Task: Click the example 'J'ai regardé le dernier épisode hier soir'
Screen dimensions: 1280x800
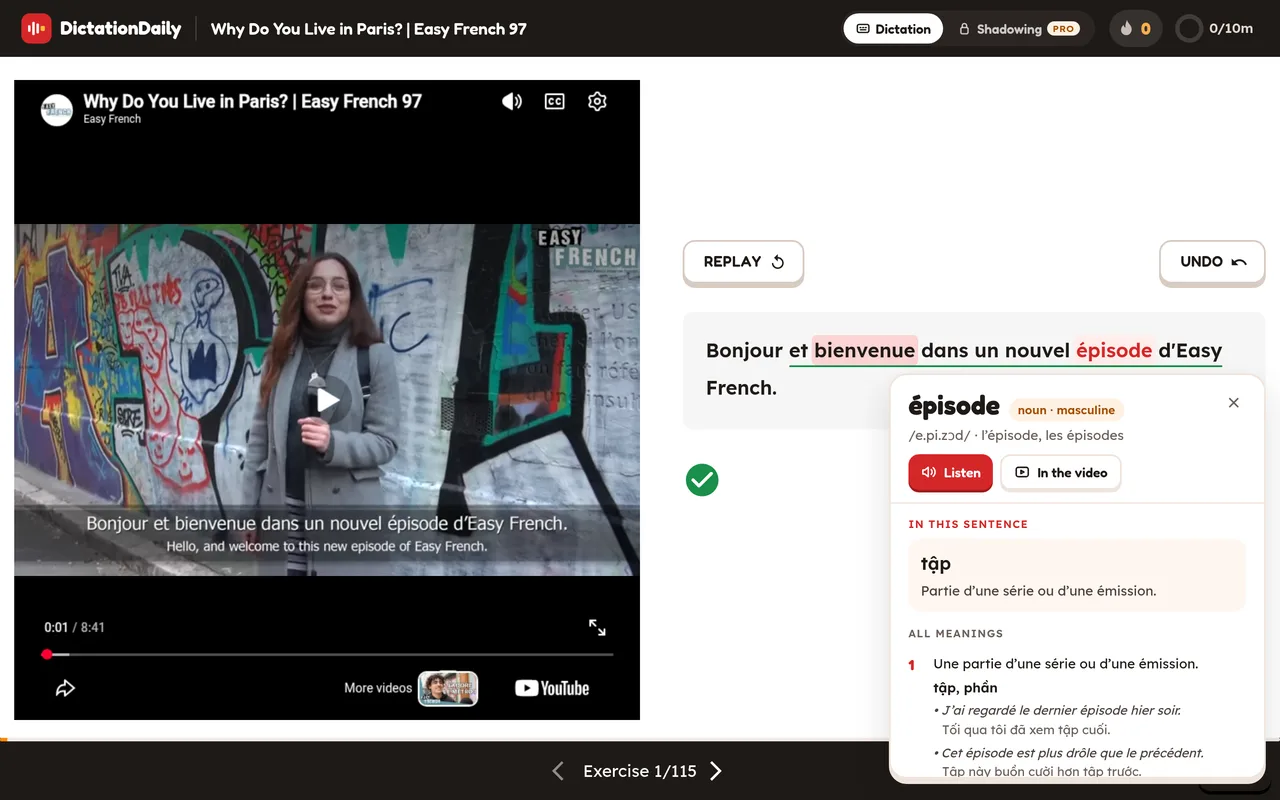Action: click(1059, 710)
